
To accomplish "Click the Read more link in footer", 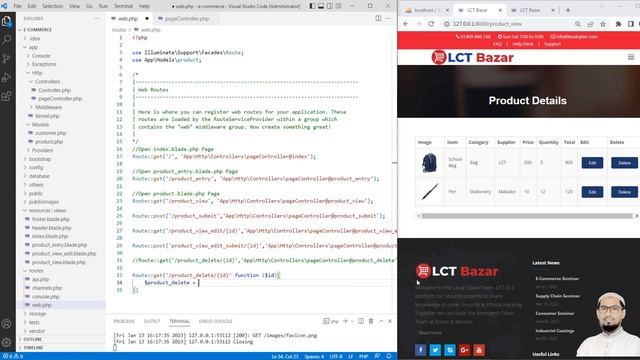I will coord(430,333).
